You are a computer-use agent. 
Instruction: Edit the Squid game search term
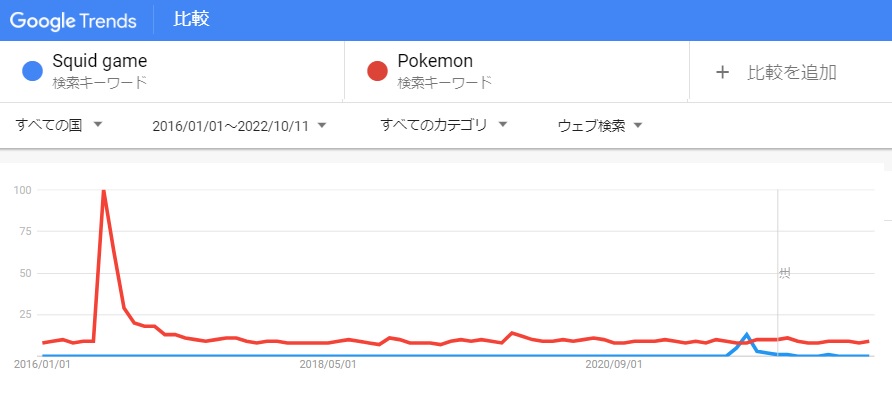(x=100, y=61)
